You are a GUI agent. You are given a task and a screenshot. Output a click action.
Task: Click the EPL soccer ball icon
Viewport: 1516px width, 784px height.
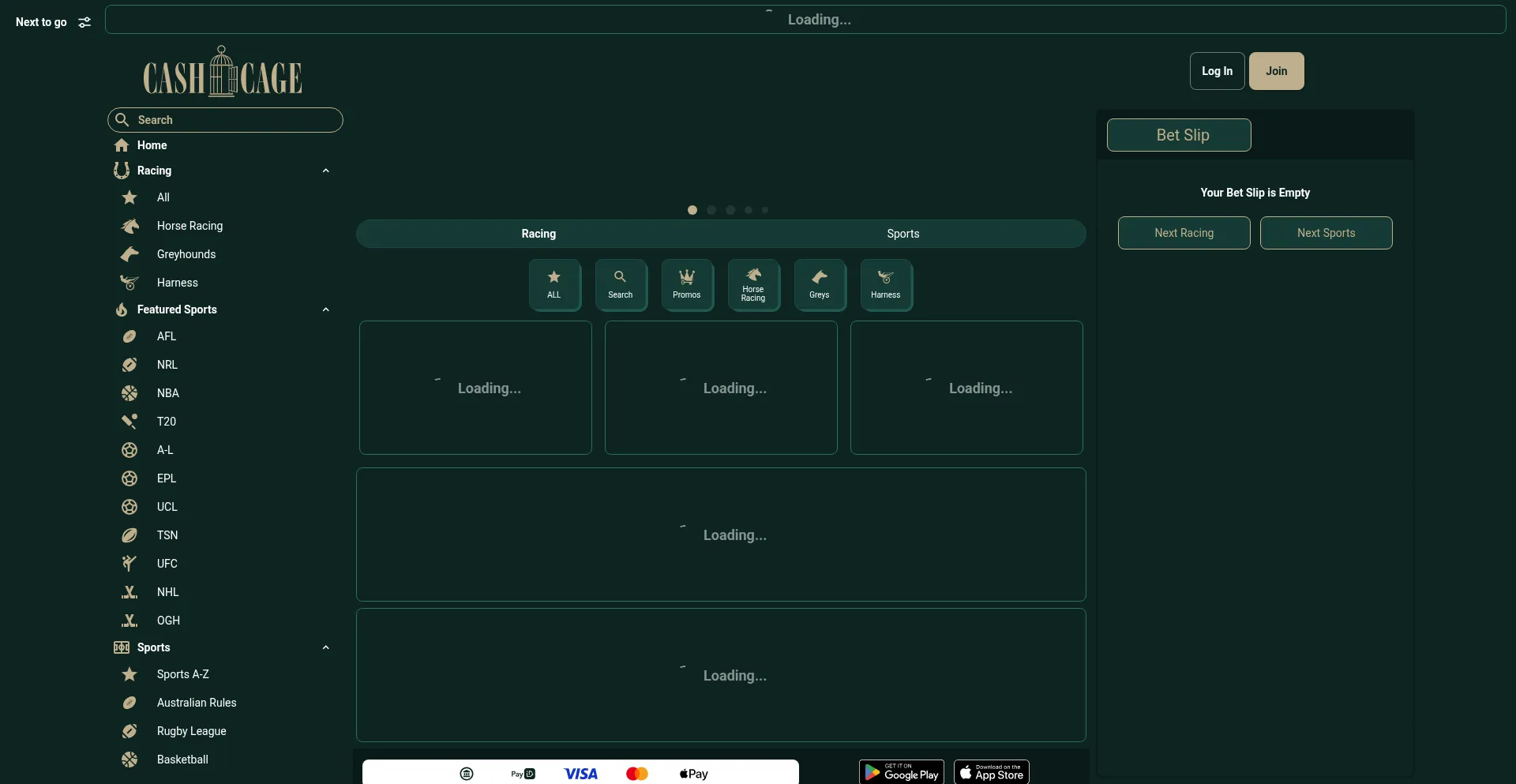pyautogui.click(x=129, y=478)
